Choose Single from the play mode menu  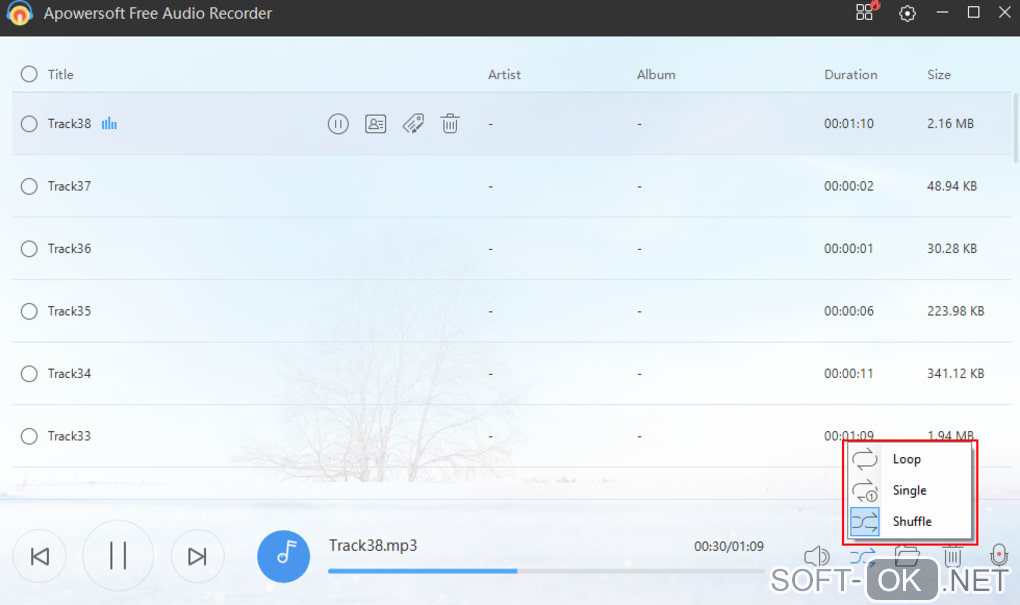(x=910, y=491)
